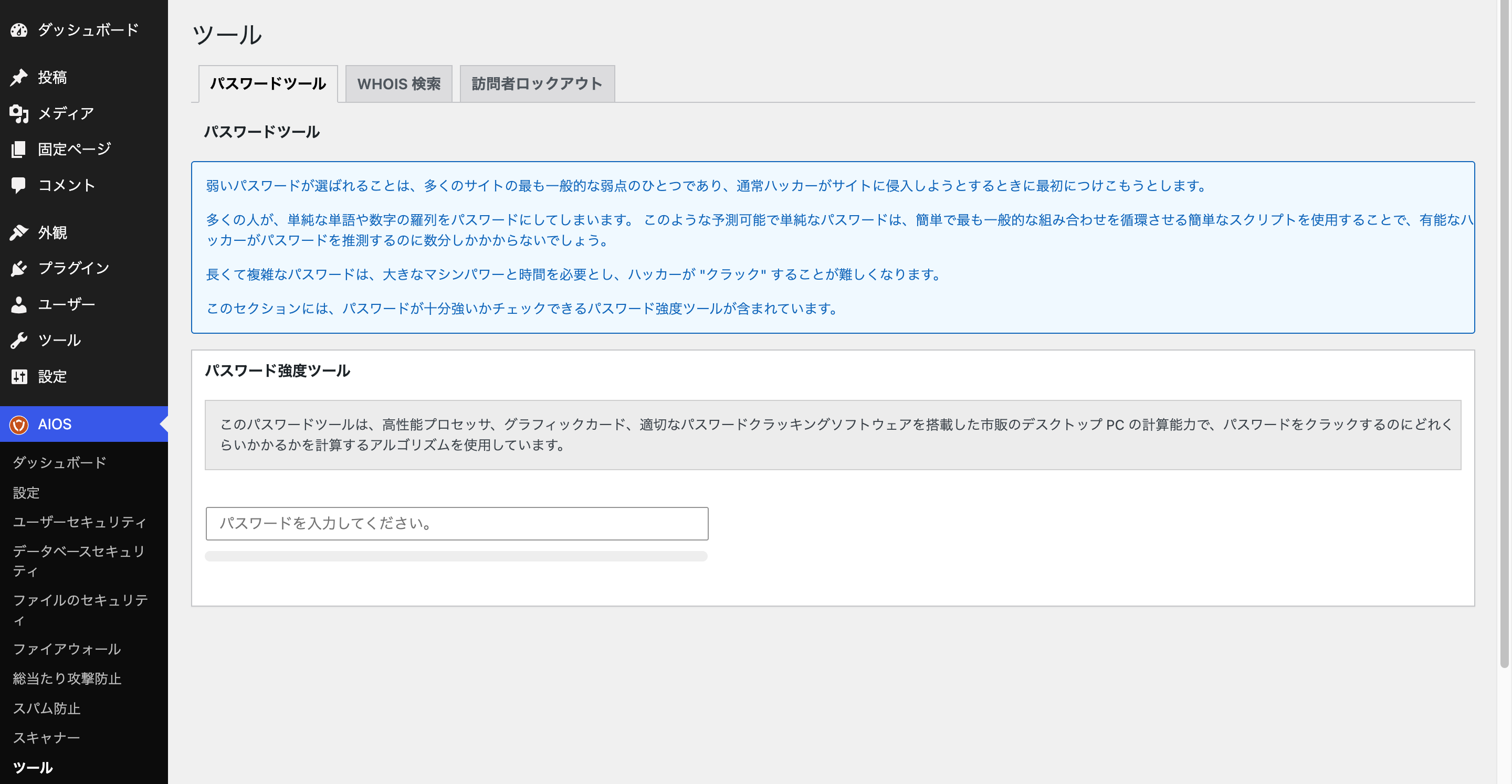Screen dimensions: 1512x784
Task: Click the メディア media icon
Action: [x=19, y=113]
